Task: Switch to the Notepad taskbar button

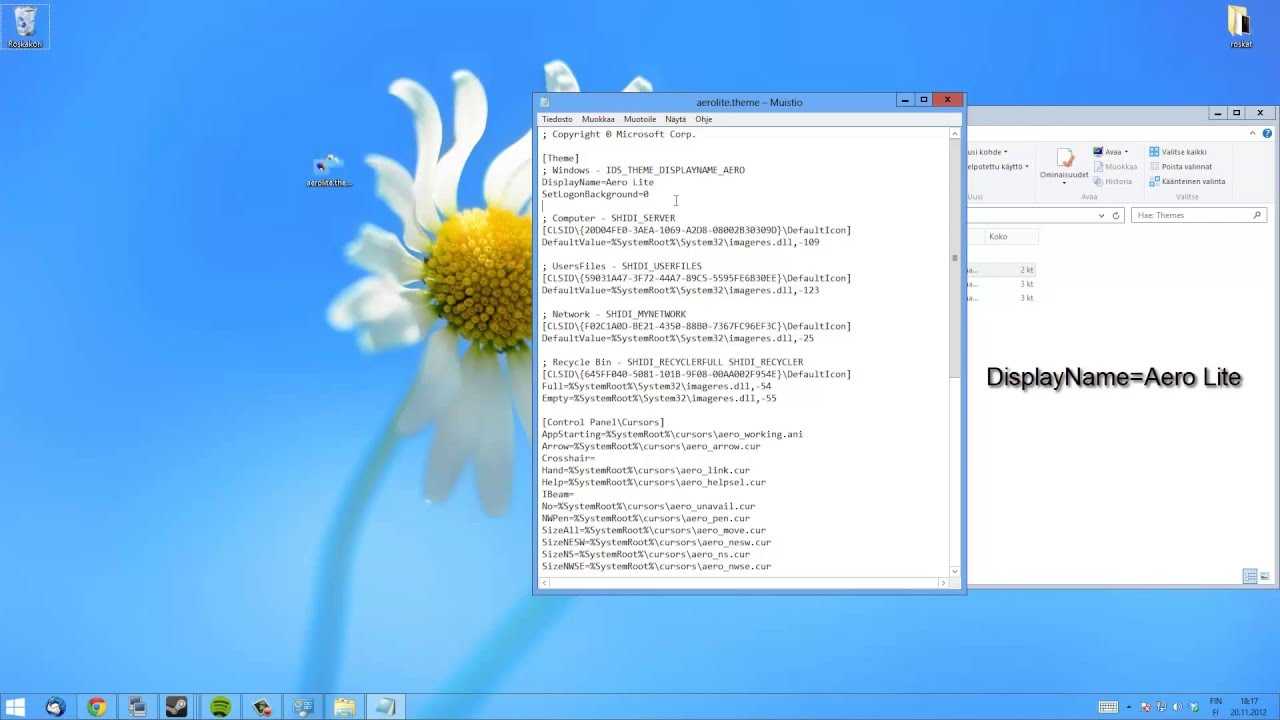Action: tap(386, 707)
